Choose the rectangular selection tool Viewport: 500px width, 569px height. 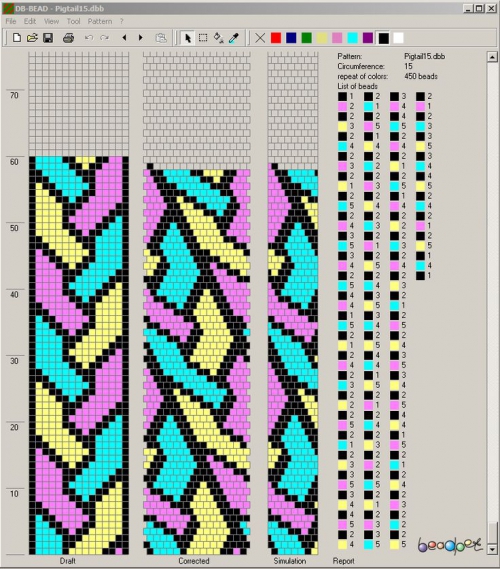[x=203, y=38]
